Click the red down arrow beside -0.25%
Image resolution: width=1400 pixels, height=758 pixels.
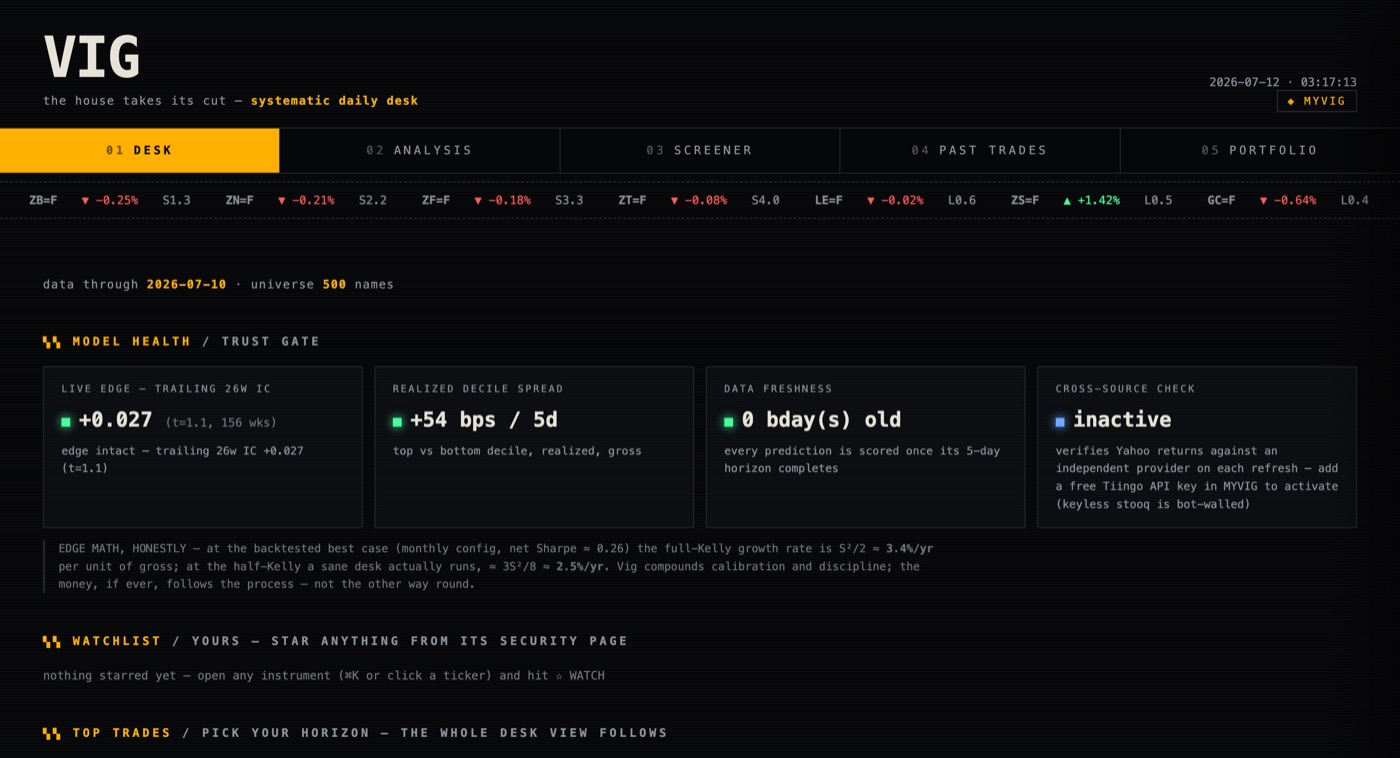[85, 201]
